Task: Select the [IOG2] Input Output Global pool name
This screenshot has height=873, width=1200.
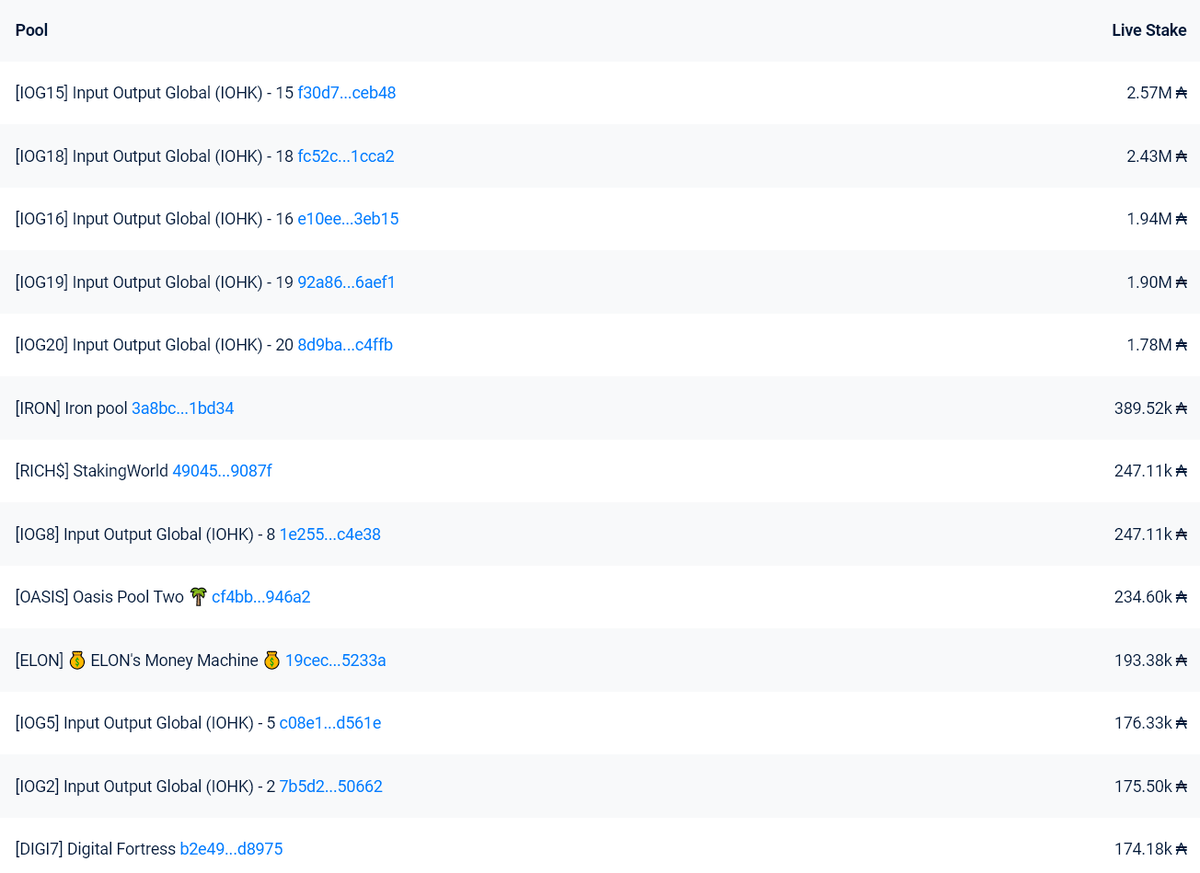Action: [x=145, y=786]
